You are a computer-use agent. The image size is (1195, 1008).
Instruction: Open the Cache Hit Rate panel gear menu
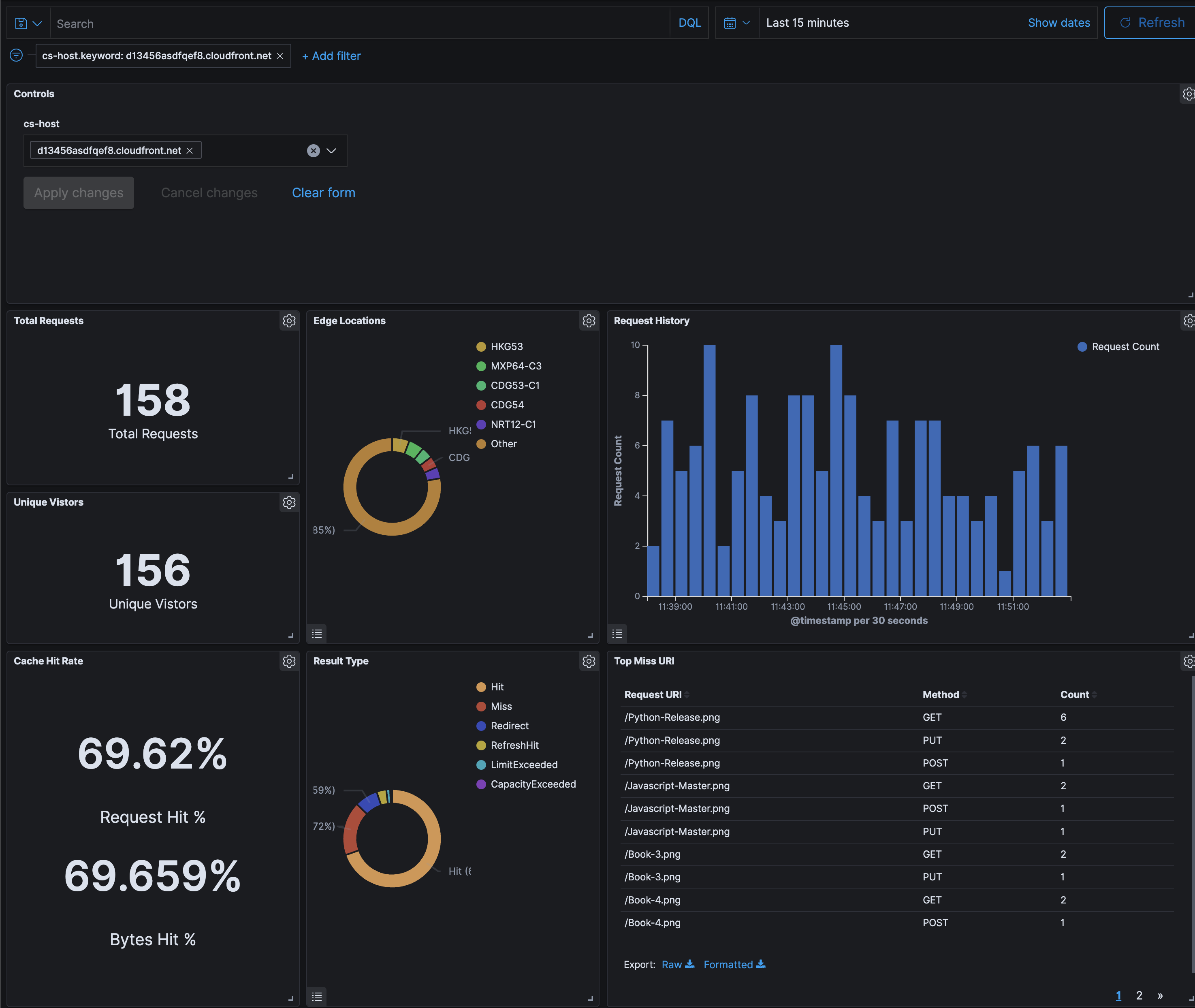pos(289,661)
